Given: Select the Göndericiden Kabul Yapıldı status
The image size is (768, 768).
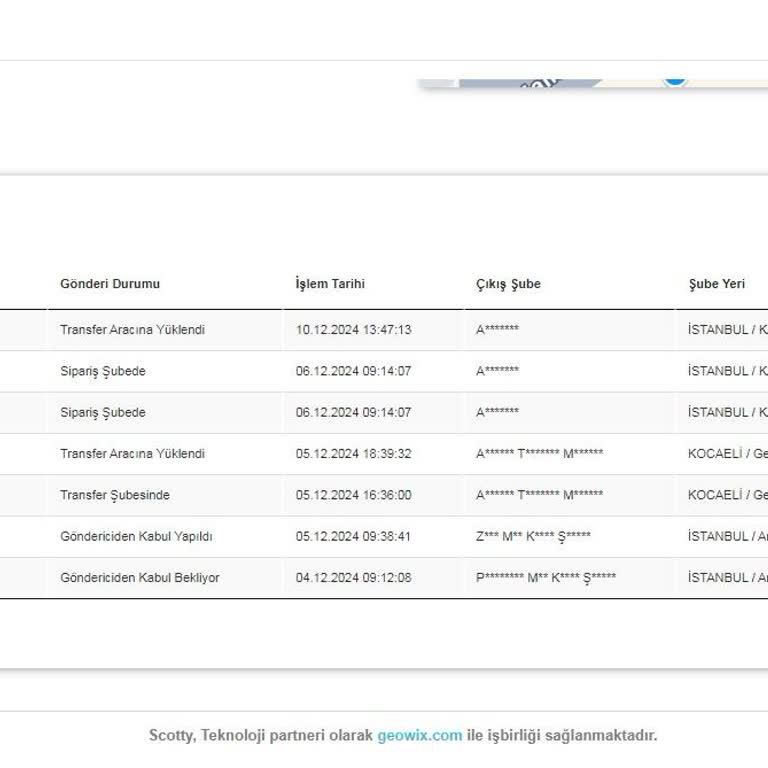Looking at the screenshot, I should pyautogui.click(x=136, y=537).
